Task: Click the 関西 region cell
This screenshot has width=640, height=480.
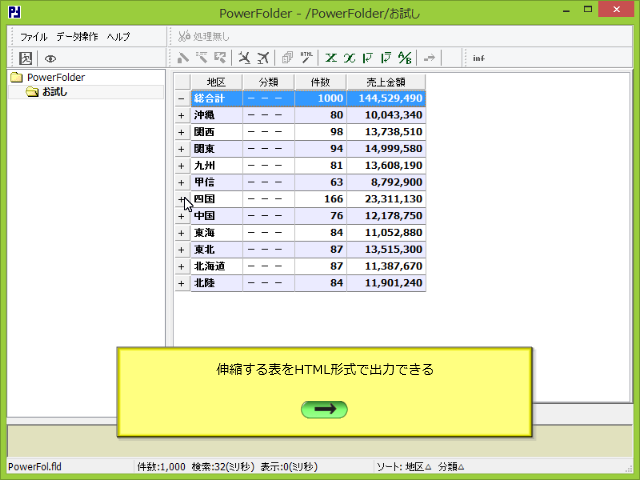Action: (216, 132)
